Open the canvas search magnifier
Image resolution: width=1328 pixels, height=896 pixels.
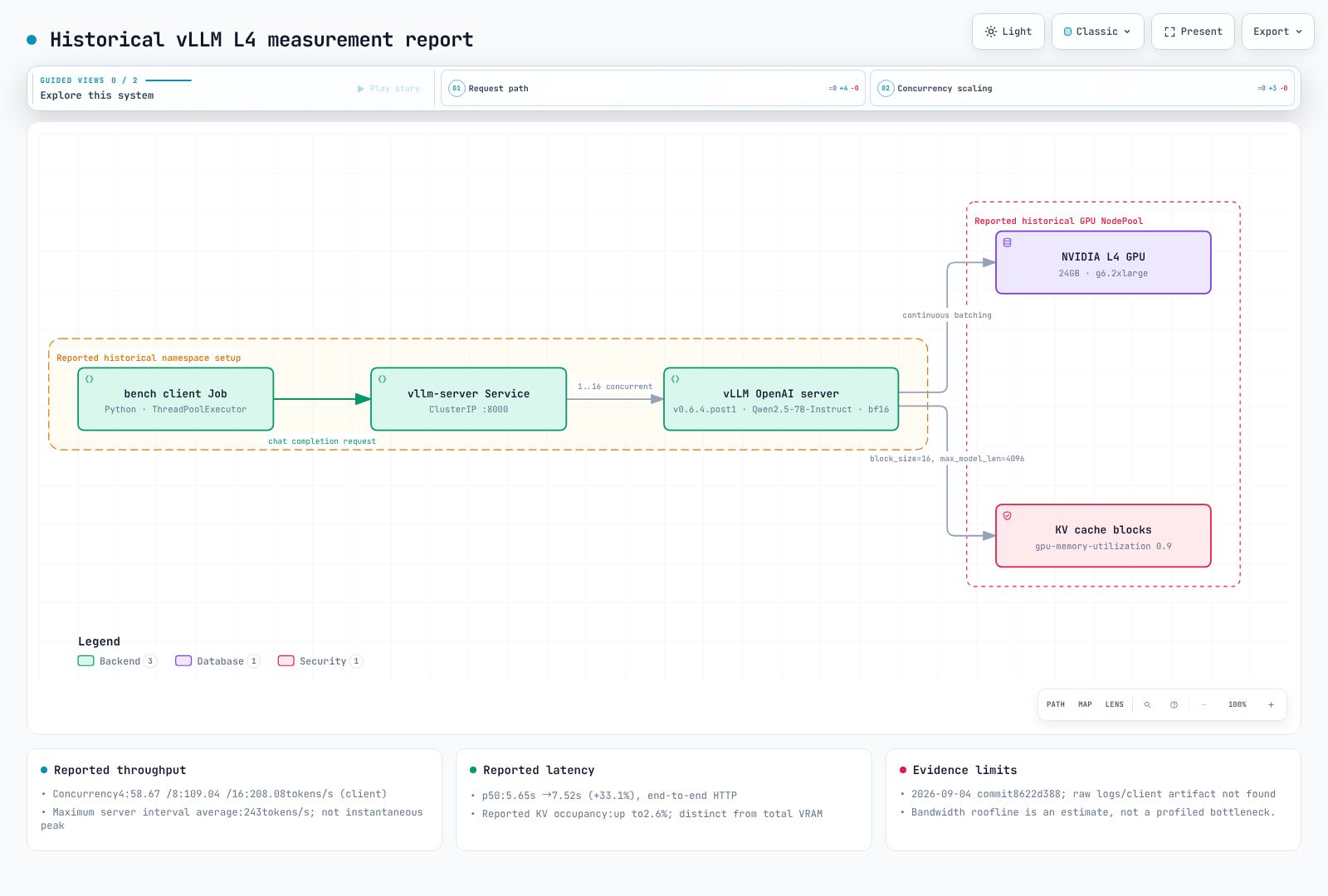(x=1147, y=704)
